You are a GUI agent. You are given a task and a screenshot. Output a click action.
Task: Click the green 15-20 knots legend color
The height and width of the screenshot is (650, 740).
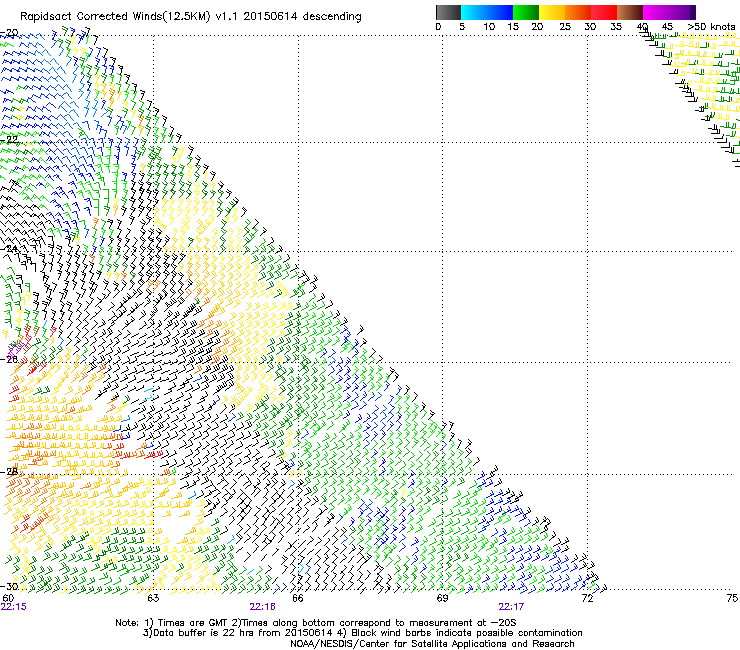click(526, 12)
